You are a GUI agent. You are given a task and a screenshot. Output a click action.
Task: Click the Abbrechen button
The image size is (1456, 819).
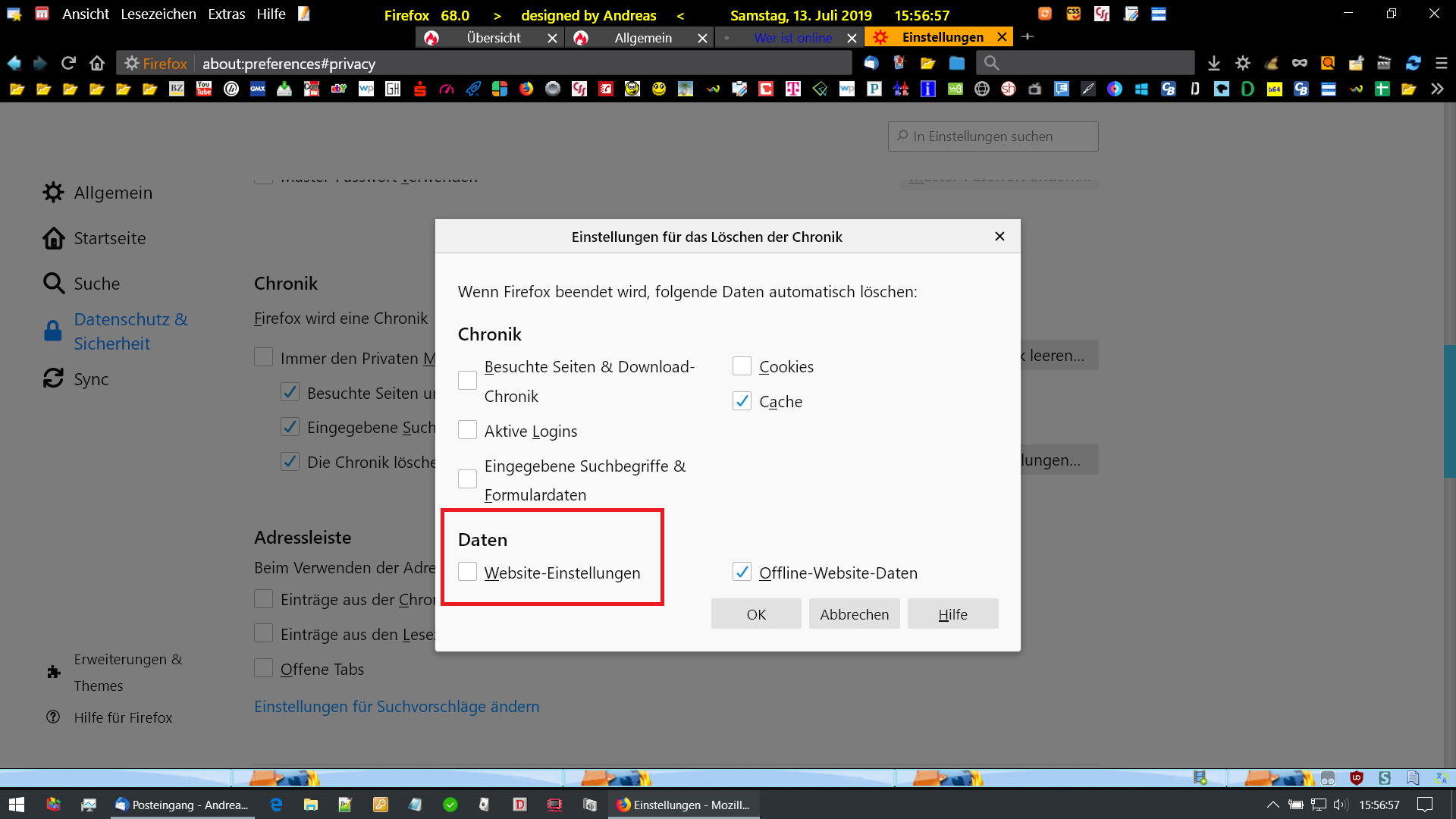click(854, 613)
